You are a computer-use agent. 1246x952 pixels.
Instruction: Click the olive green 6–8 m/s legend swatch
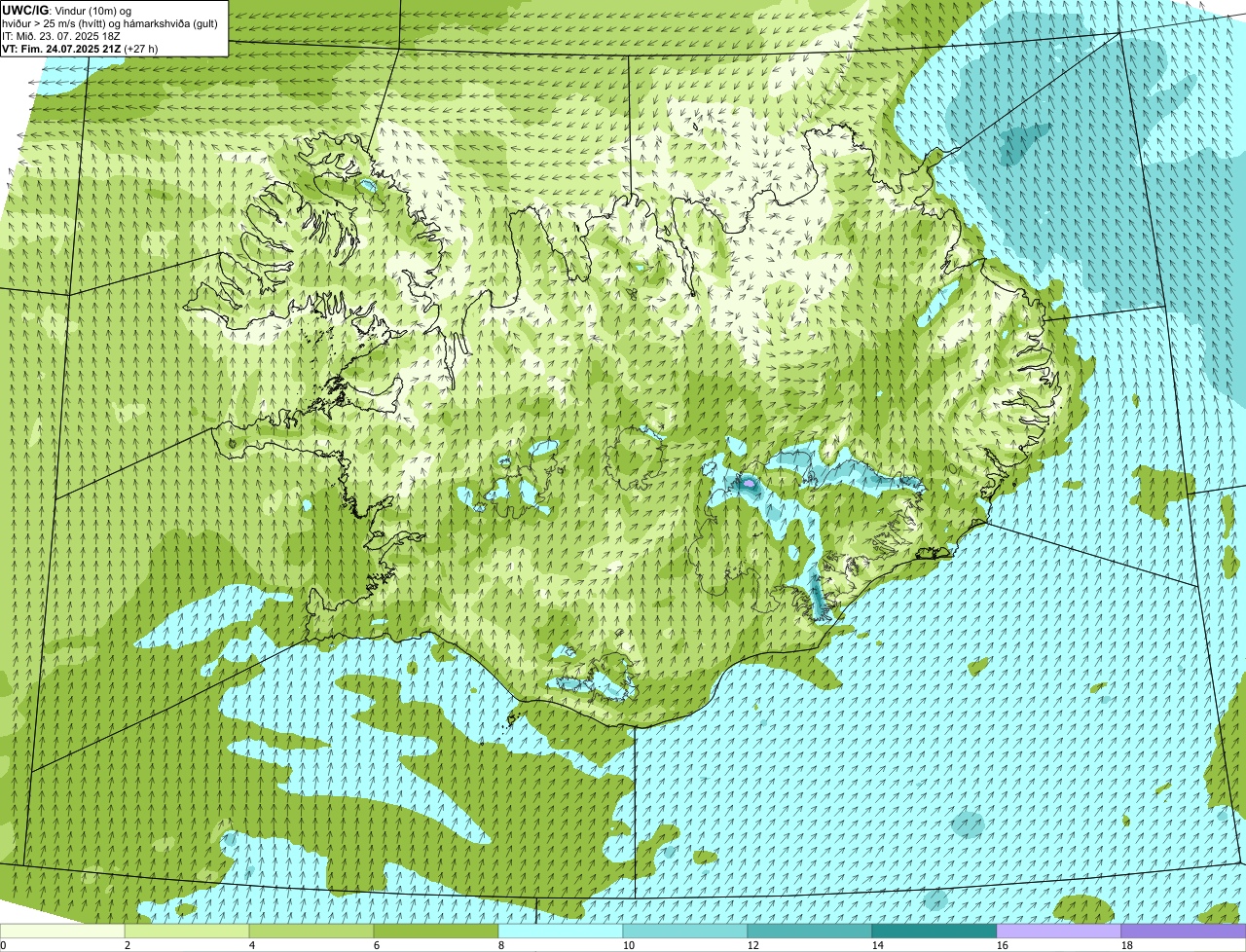[x=436, y=931]
